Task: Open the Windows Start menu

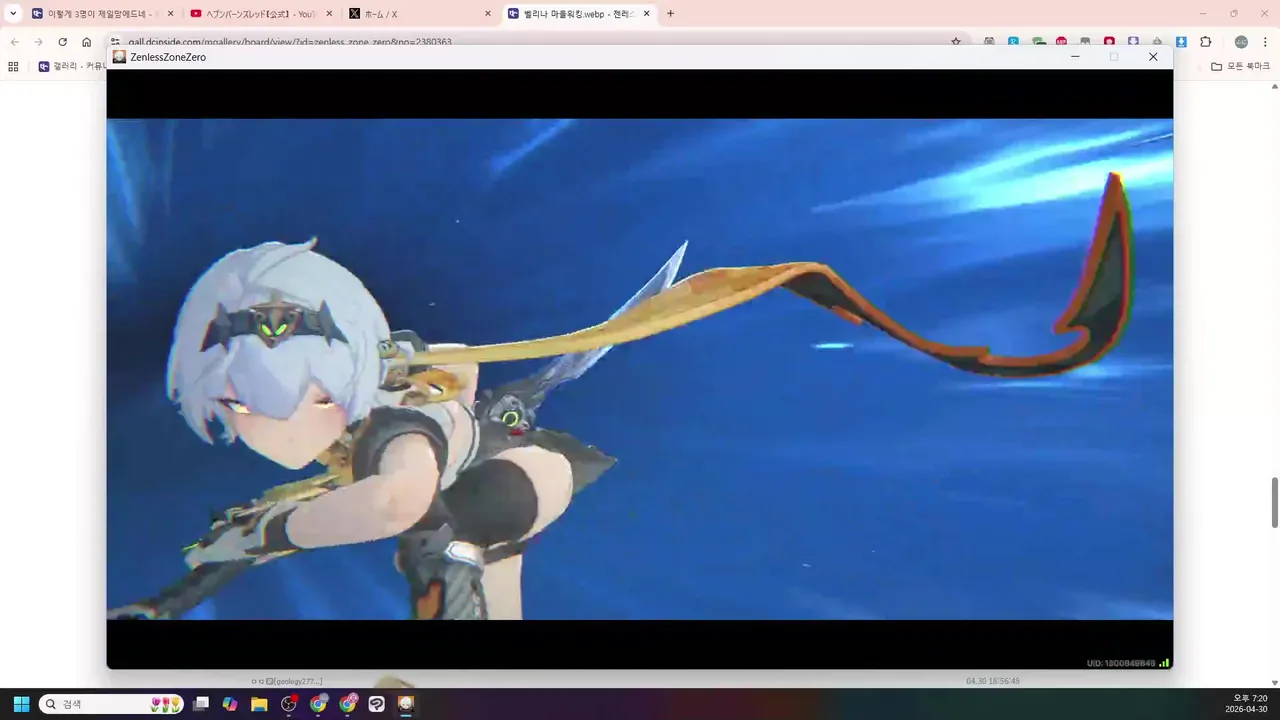Action: pos(21,704)
